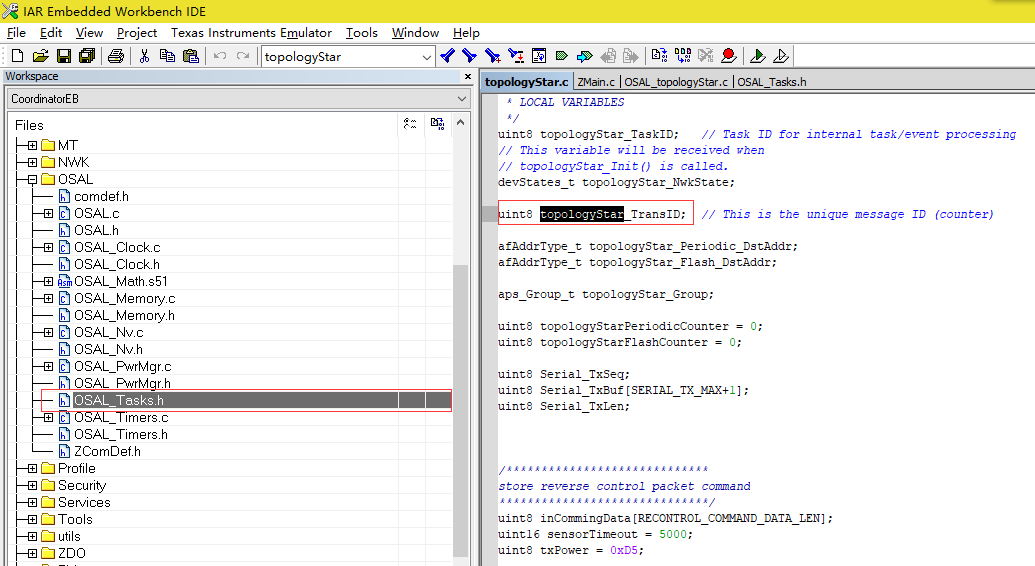Close the Workspace panel with its X

pos(467,77)
